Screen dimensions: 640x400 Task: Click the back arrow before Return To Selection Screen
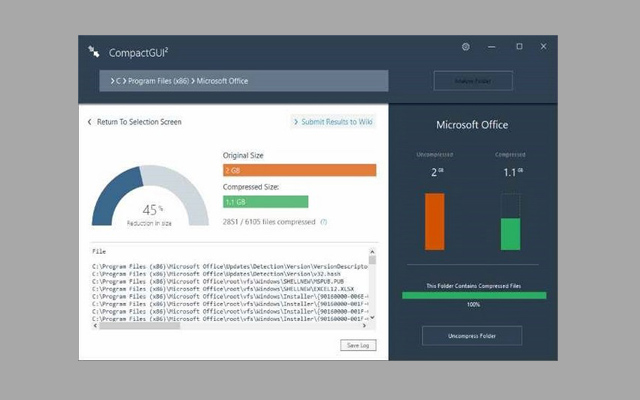point(87,122)
